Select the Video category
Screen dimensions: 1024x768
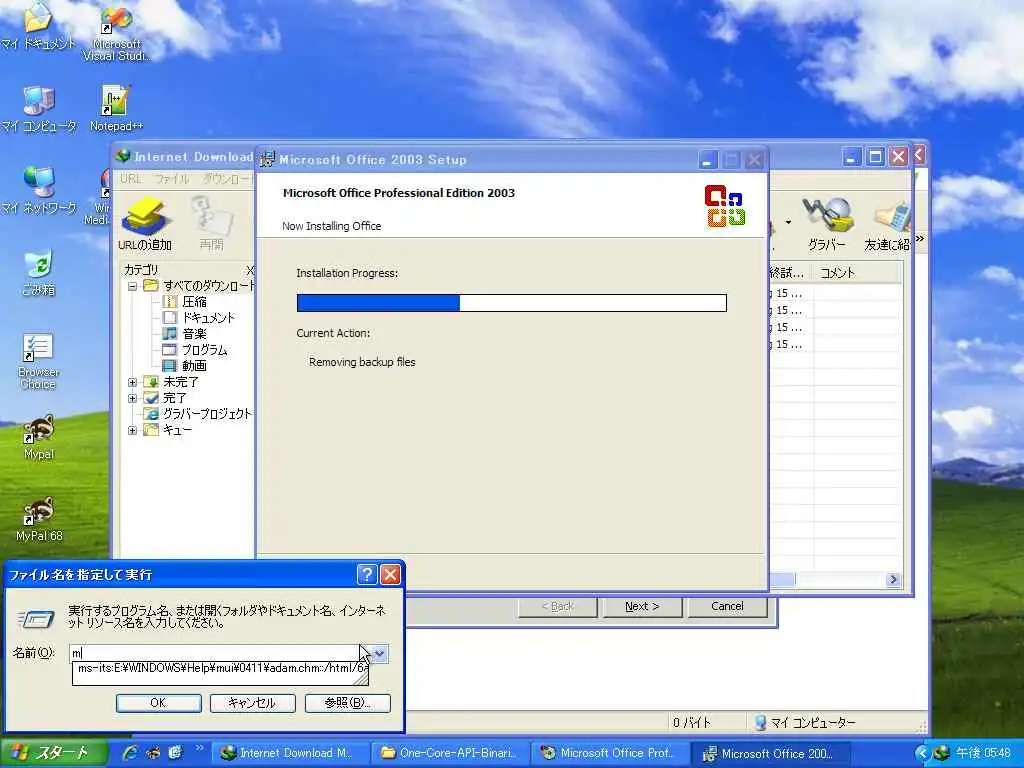point(185,366)
